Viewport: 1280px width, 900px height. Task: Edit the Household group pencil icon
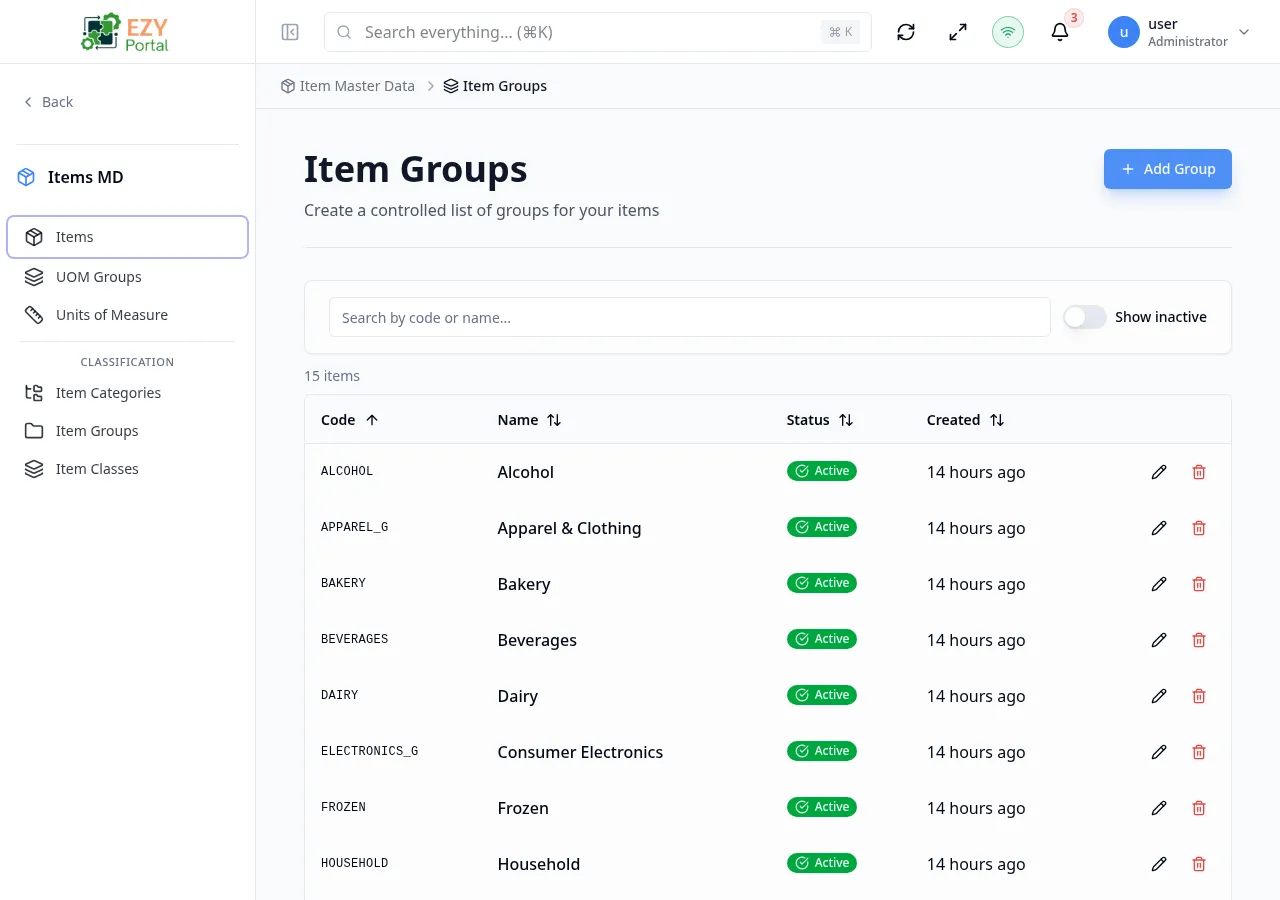pos(1159,864)
